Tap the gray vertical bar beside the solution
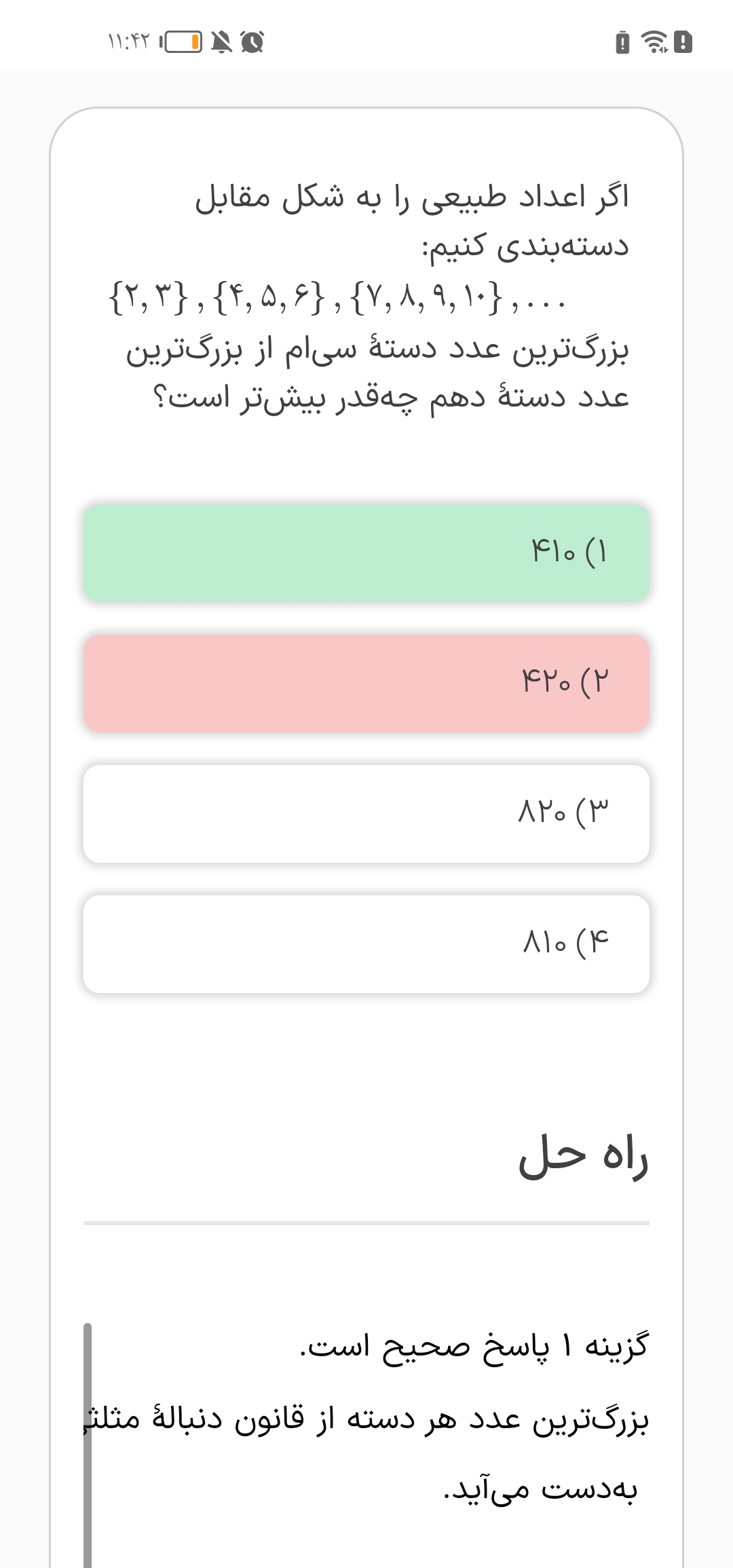 88,1446
